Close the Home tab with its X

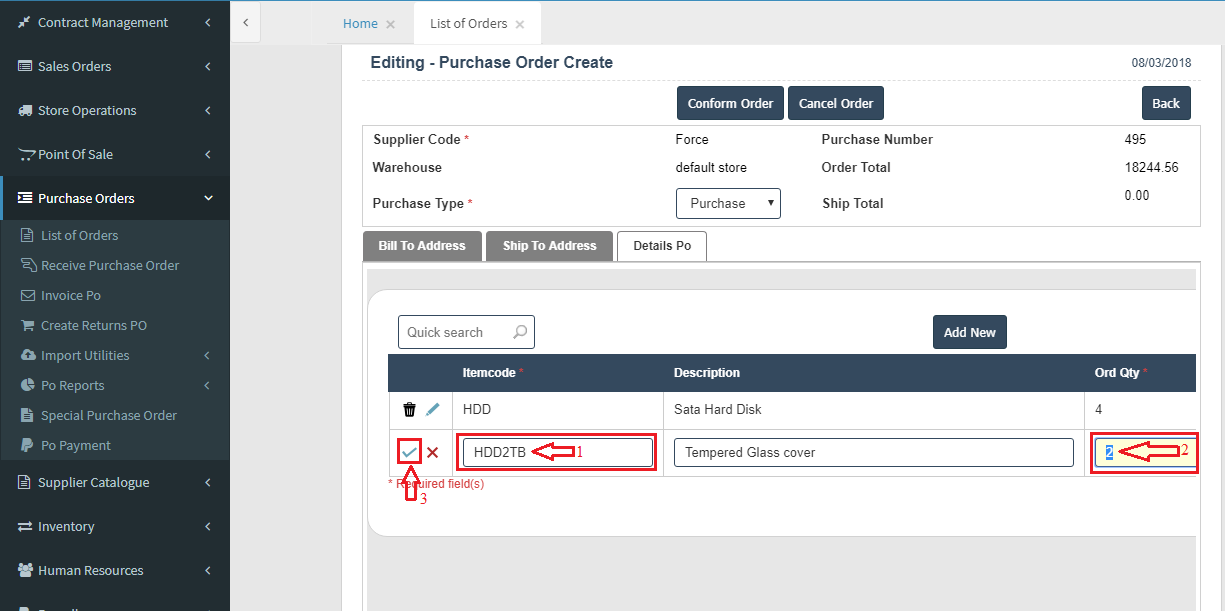click(x=390, y=24)
